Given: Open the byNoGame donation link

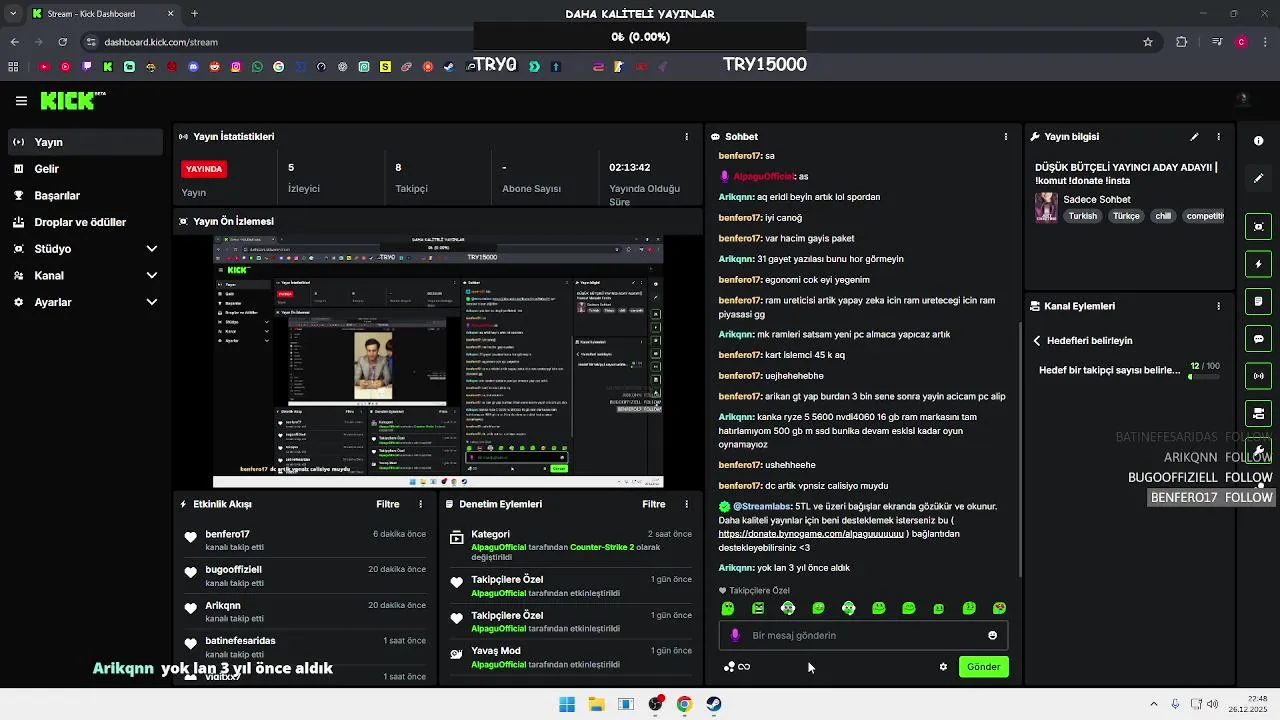Looking at the screenshot, I should coord(811,534).
